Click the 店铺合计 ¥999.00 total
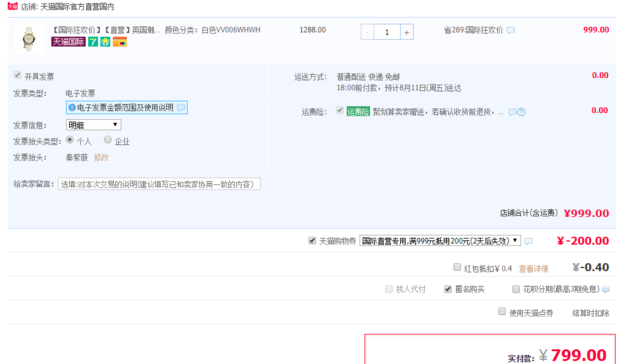 (587, 213)
